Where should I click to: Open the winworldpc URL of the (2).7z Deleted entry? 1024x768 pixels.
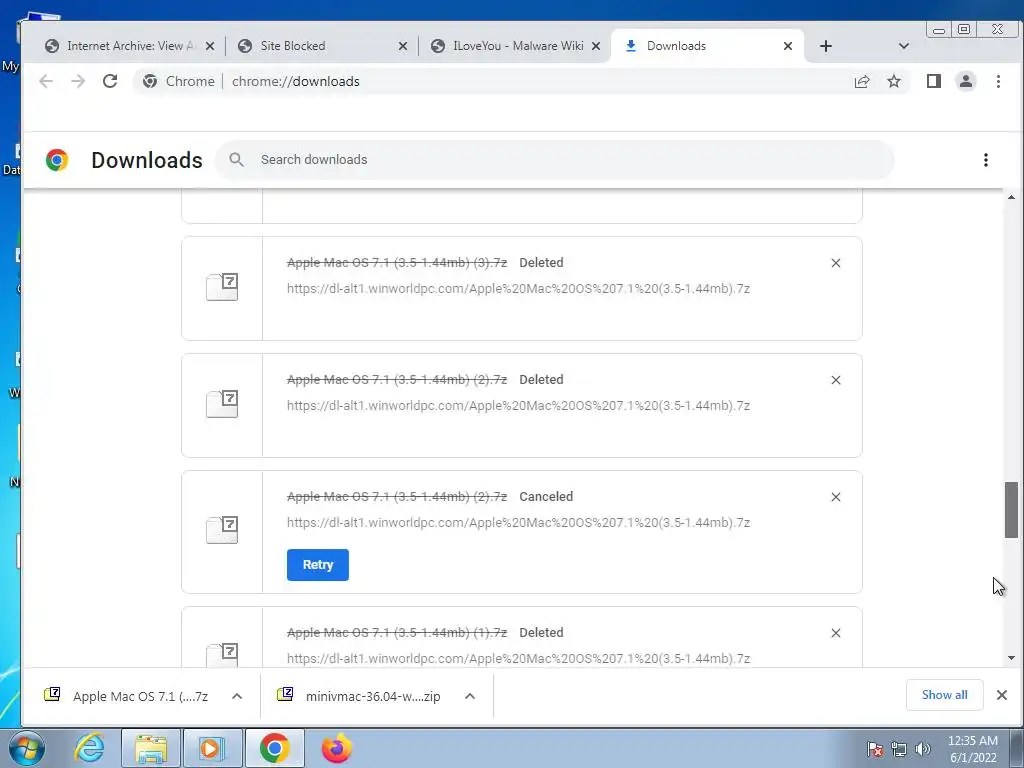[519, 406]
